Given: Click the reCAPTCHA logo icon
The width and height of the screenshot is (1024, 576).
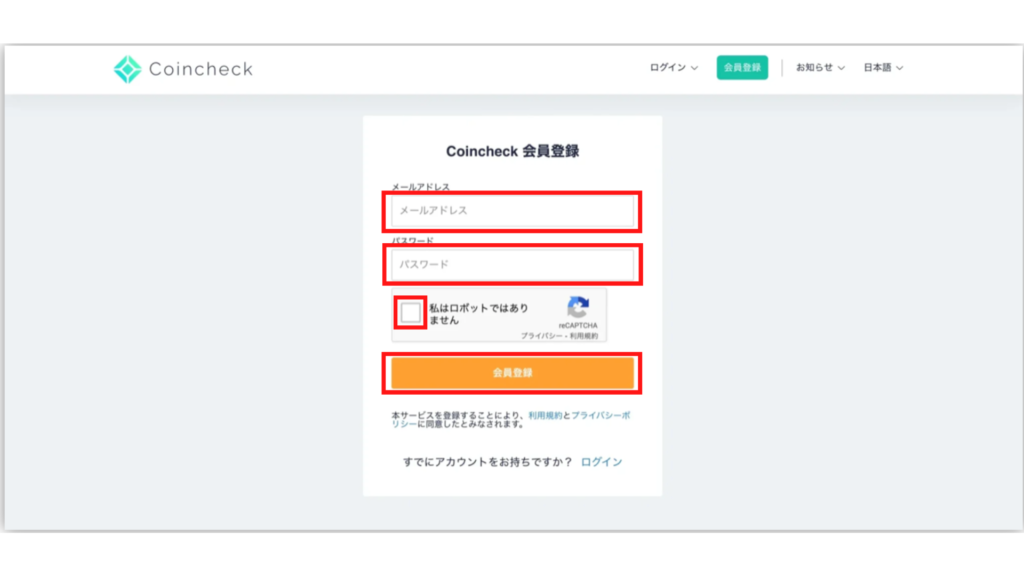Looking at the screenshot, I should click(578, 308).
